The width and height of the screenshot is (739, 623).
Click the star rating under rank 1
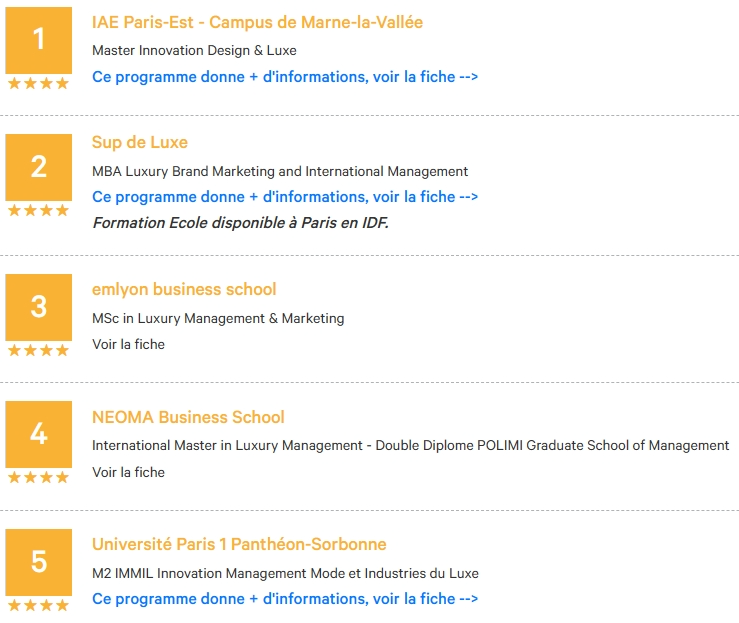(x=39, y=83)
